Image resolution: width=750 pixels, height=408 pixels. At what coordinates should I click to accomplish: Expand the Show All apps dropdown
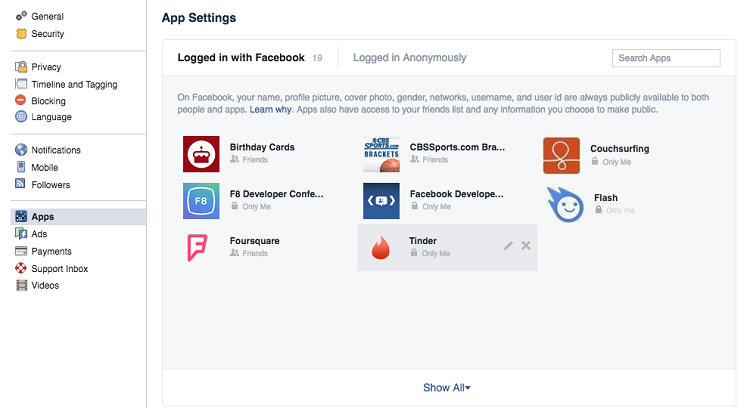point(447,387)
